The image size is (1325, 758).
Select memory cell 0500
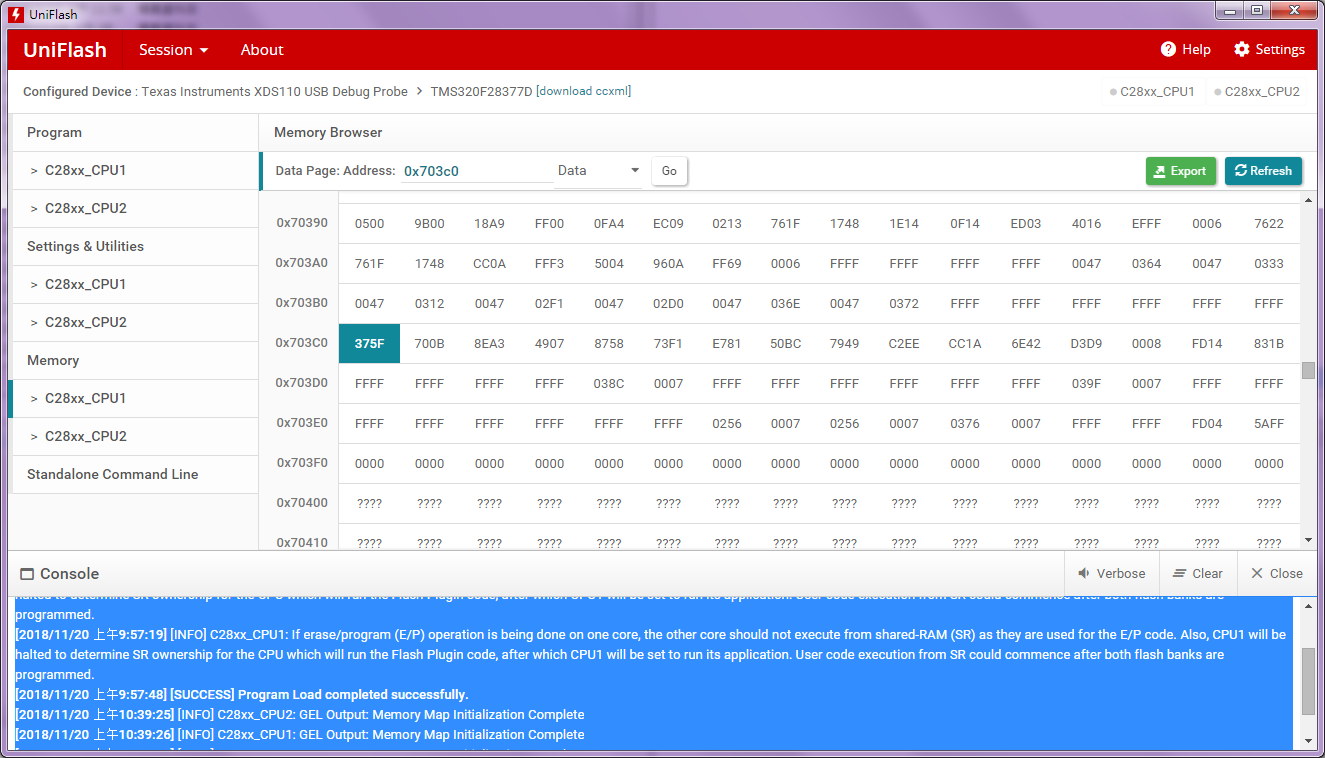(369, 224)
